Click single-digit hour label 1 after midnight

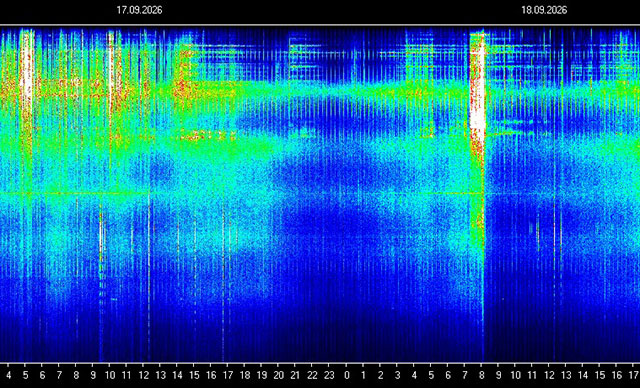coord(363,375)
